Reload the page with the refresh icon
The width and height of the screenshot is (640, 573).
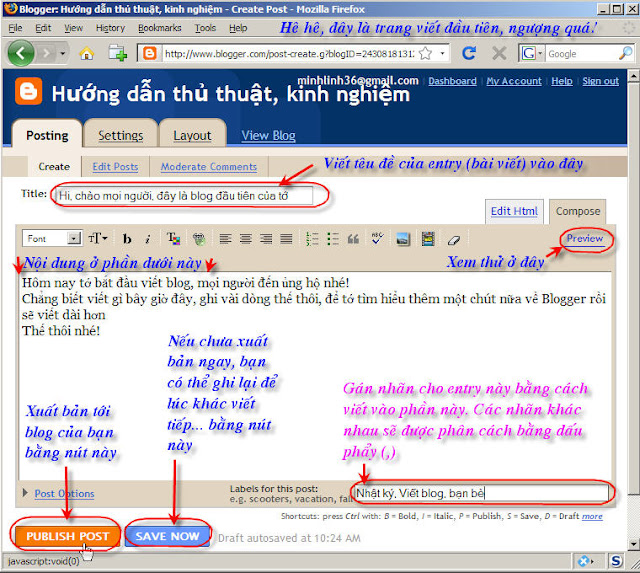pos(469,53)
